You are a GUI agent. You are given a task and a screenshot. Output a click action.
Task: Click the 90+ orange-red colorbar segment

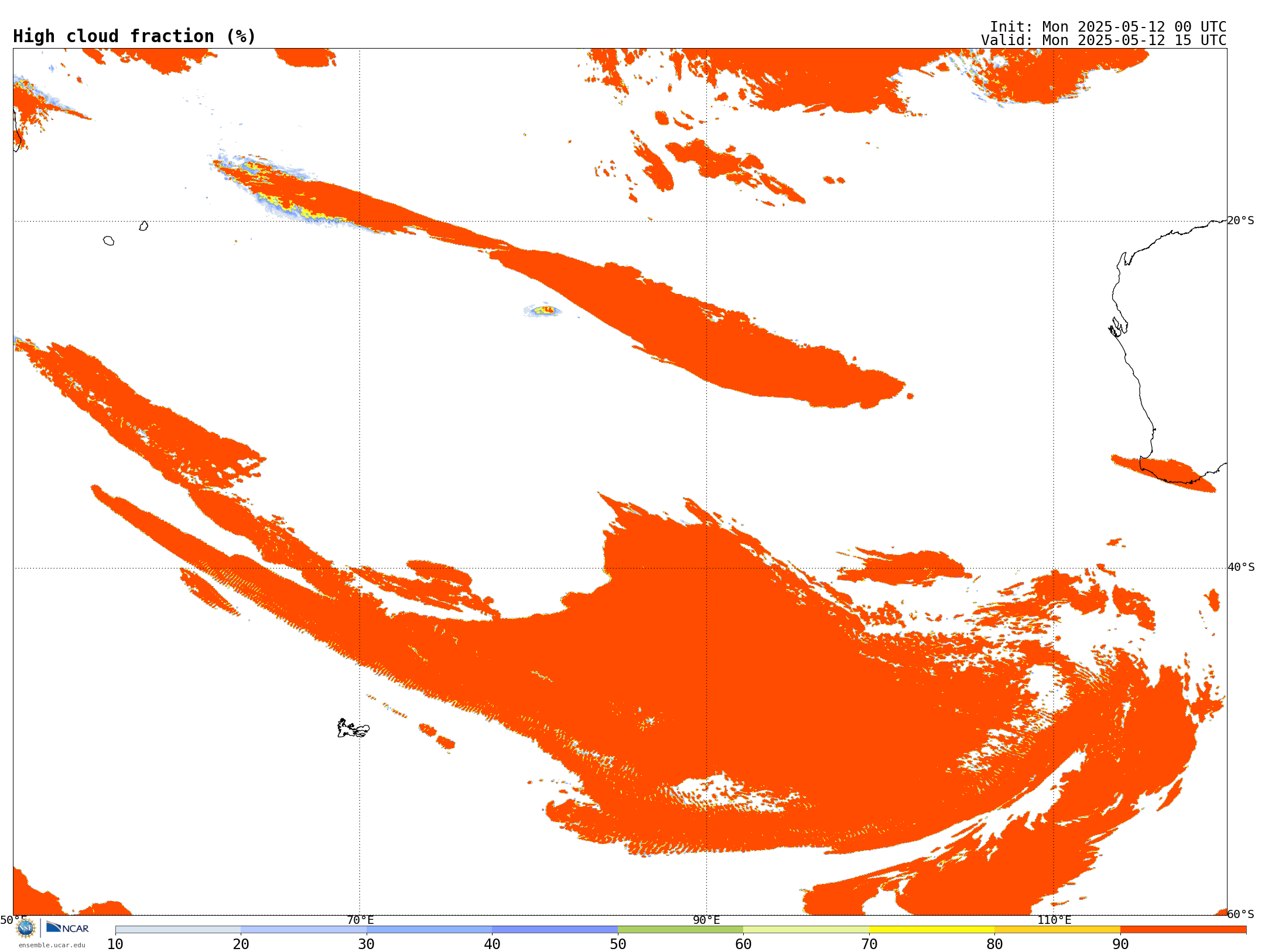tap(1183, 930)
